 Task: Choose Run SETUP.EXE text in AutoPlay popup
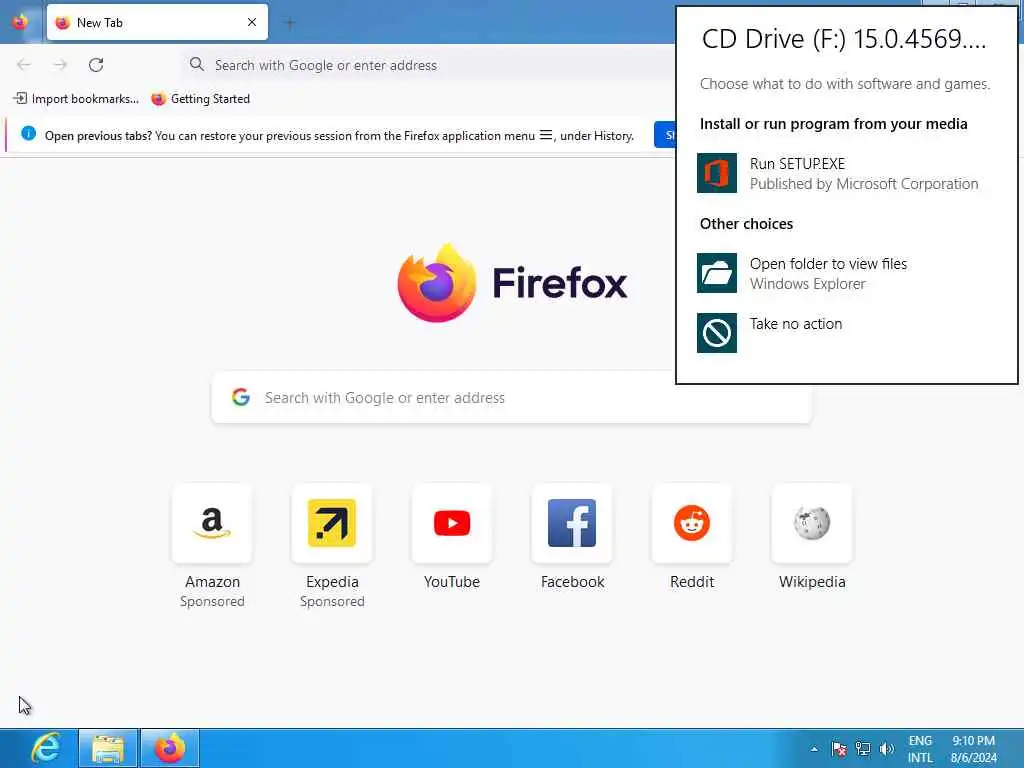click(x=797, y=164)
